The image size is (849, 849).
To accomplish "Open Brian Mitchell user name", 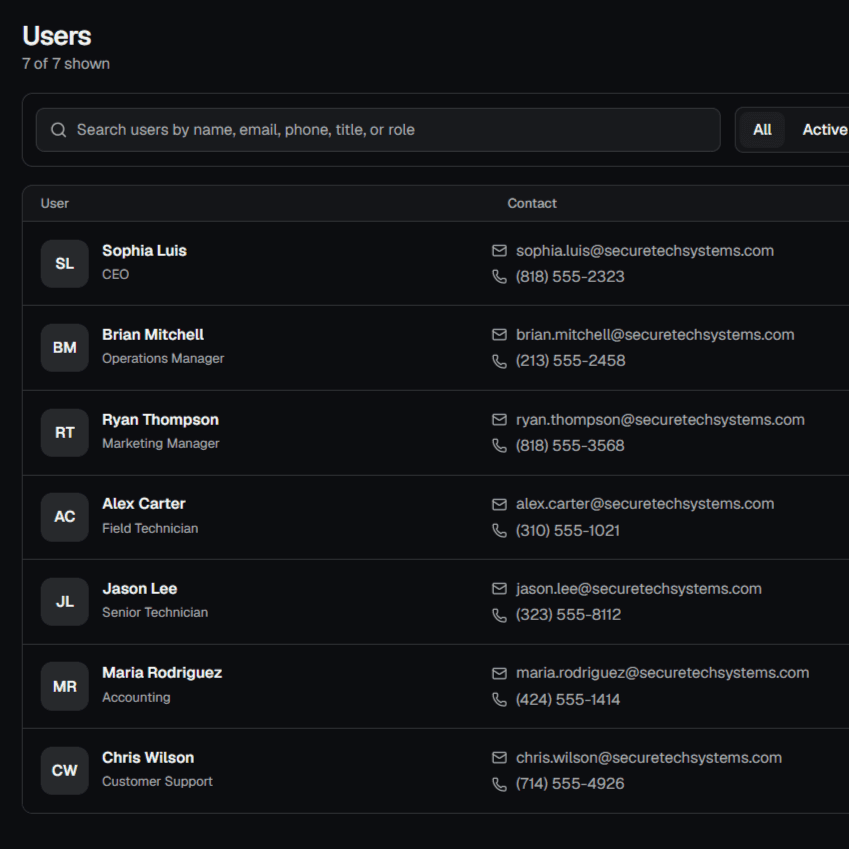I will tap(153, 335).
